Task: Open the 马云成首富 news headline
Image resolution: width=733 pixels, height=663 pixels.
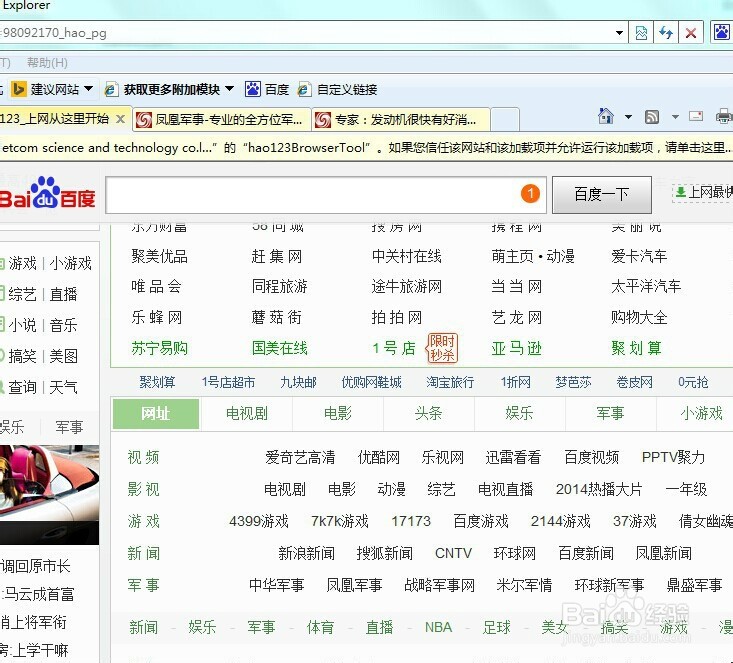Action: (x=39, y=594)
